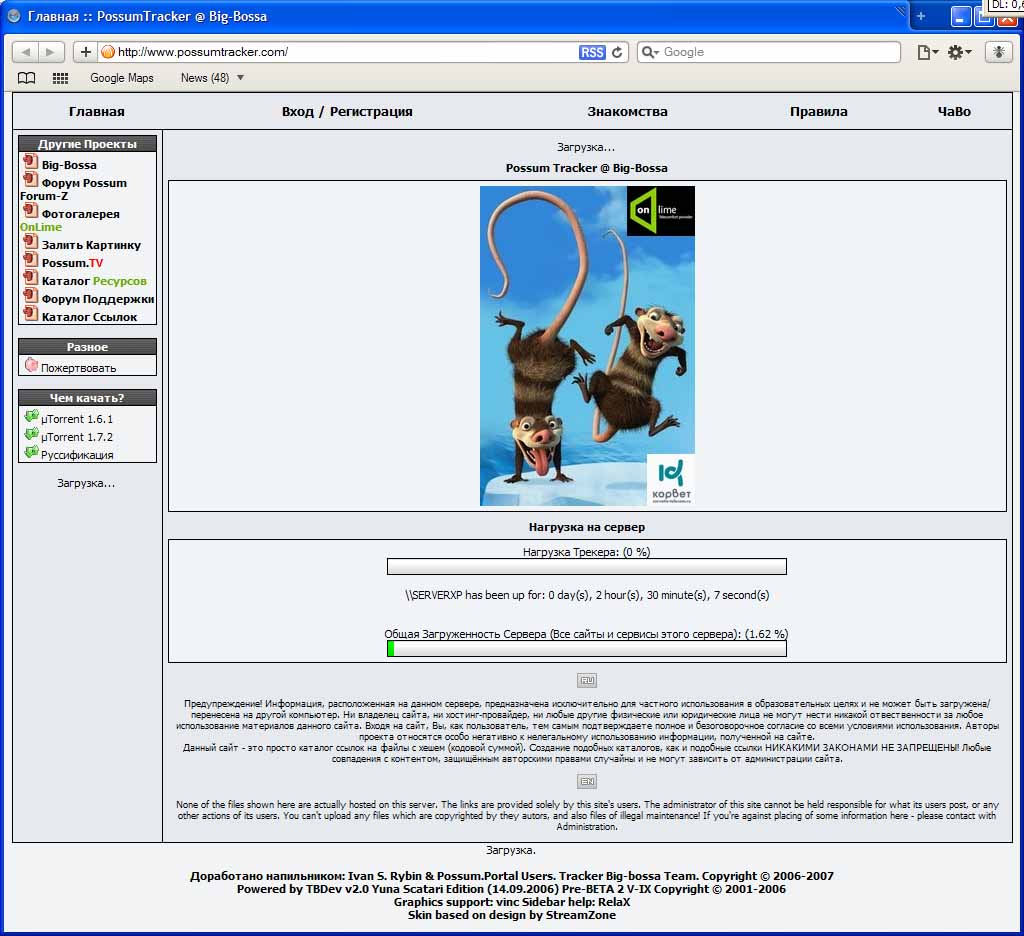1024x936 pixels.
Task: Show bookmarks with the open book icon
Action: [x=26, y=78]
